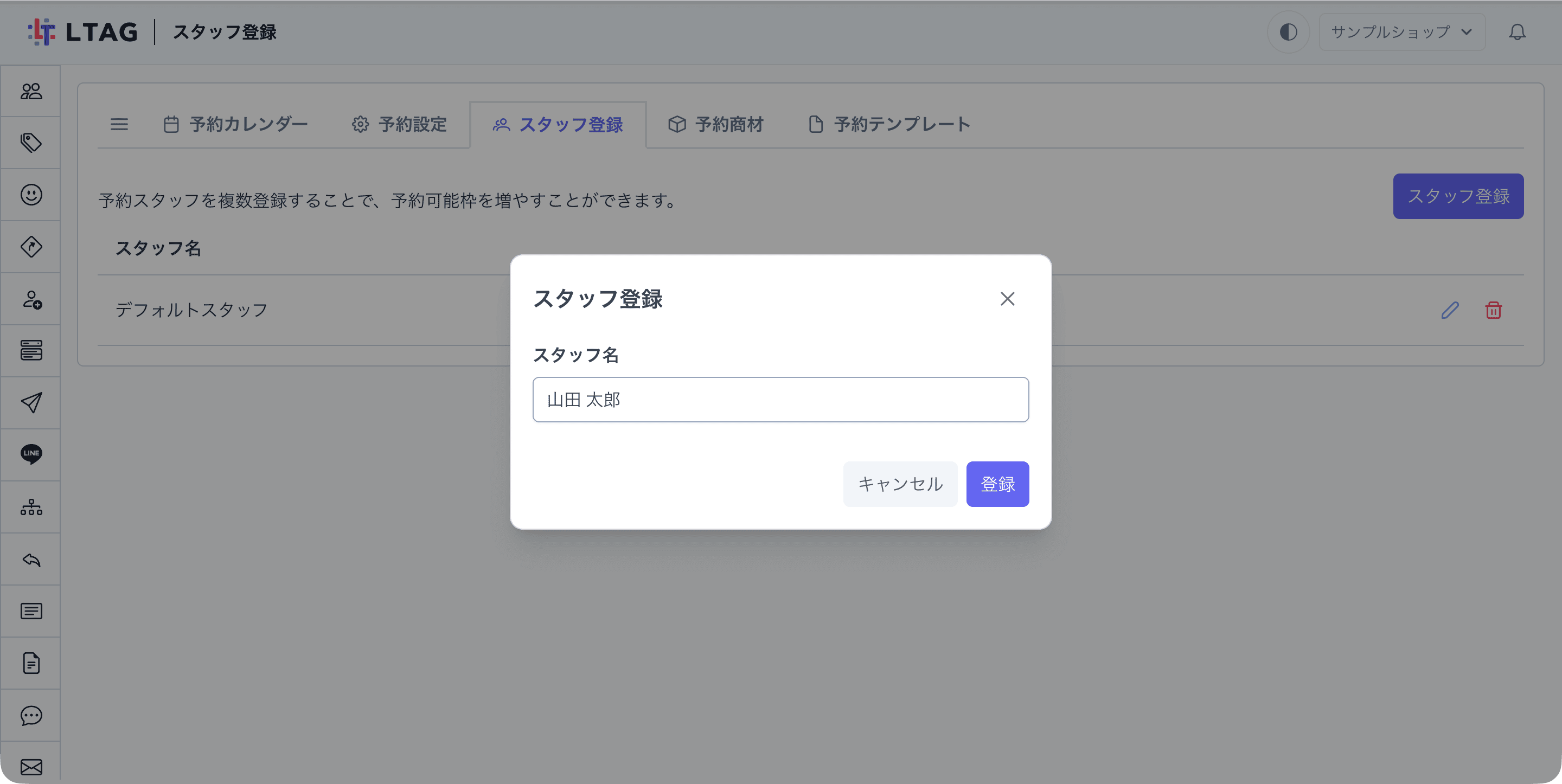This screenshot has height=784, width=1562.
Task: Click the paper plane send icon
Action: click(x=31, y=403)
